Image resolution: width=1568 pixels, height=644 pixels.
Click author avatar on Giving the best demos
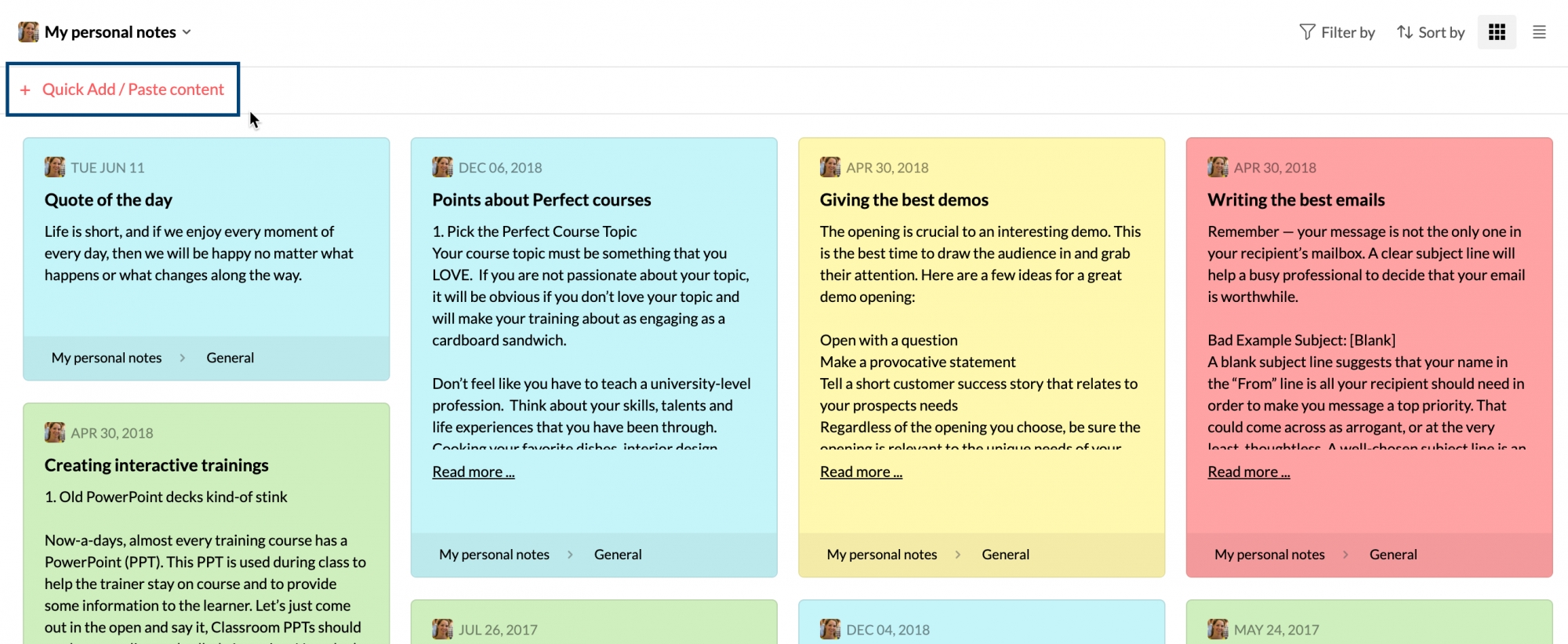coord(830,167)
